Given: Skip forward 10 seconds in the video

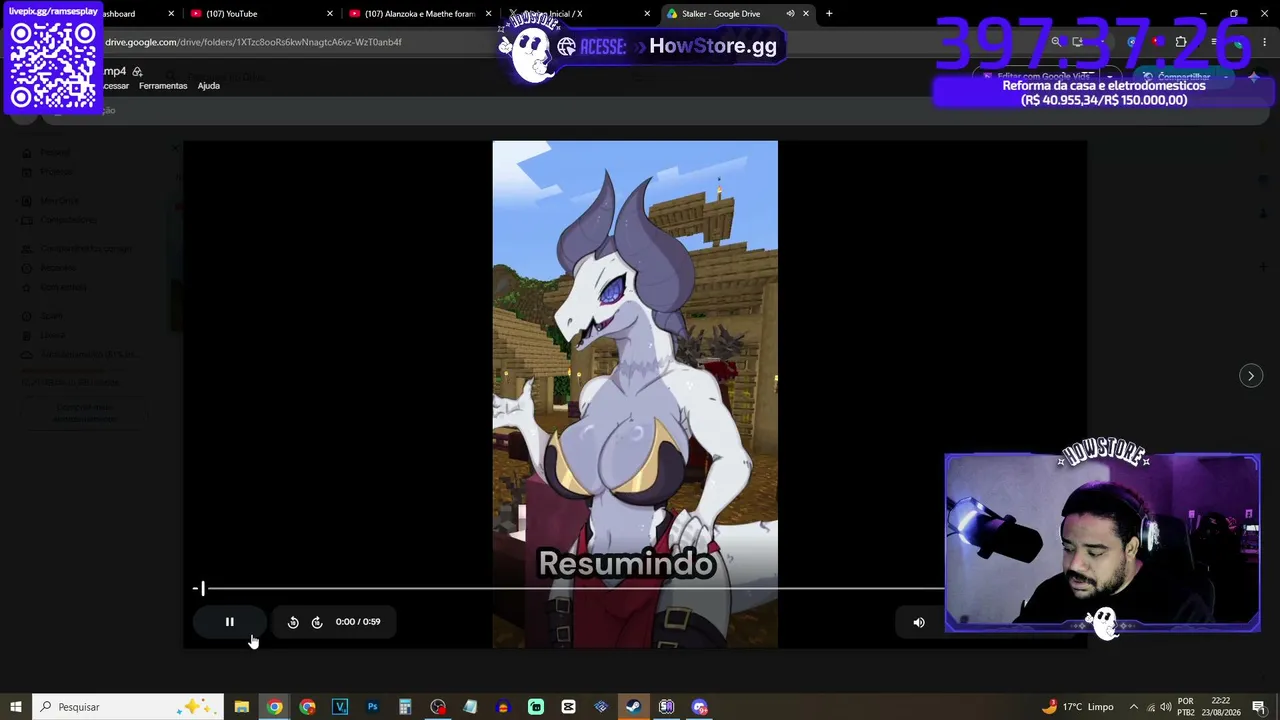Looking at the screenshot, I should click(x=317, y=622).
